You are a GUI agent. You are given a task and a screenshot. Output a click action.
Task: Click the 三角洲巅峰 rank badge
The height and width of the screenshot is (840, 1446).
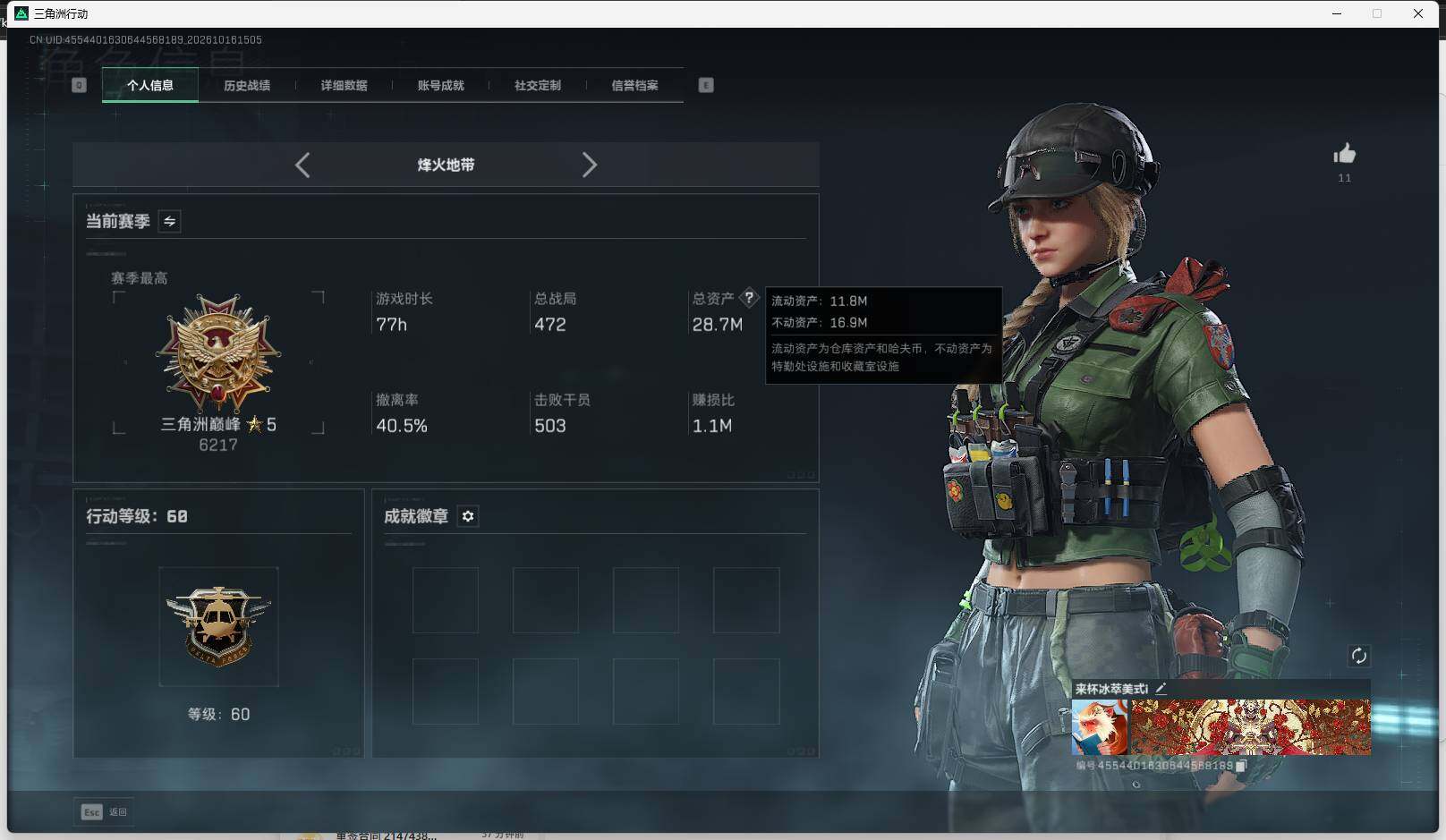point(218,354)
